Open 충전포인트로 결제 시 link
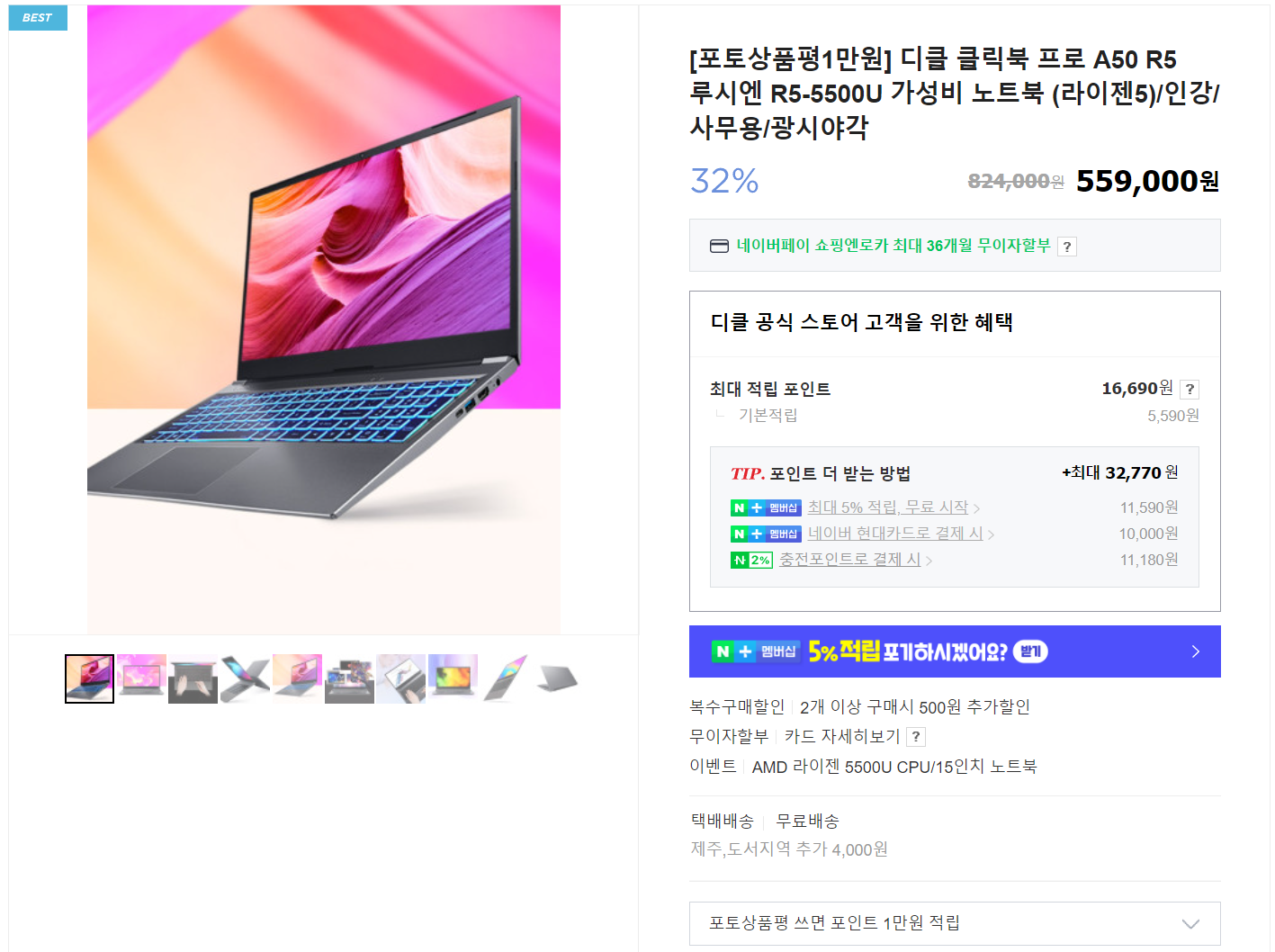Image resolution: width=1275 pixels, height=952 pixels. [x=849, y=560]
